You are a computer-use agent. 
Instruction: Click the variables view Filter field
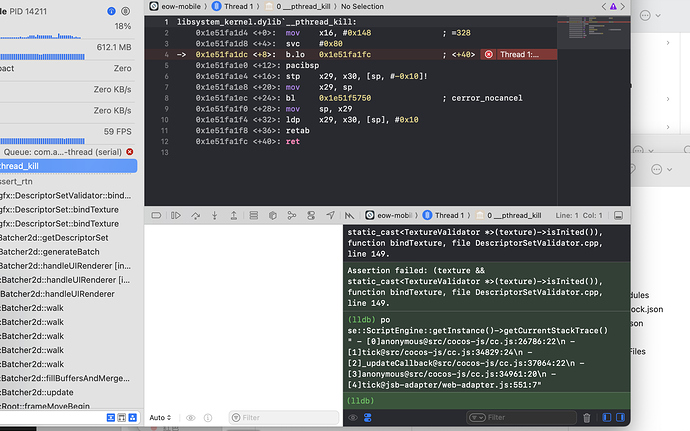click(x=284, y=417)
